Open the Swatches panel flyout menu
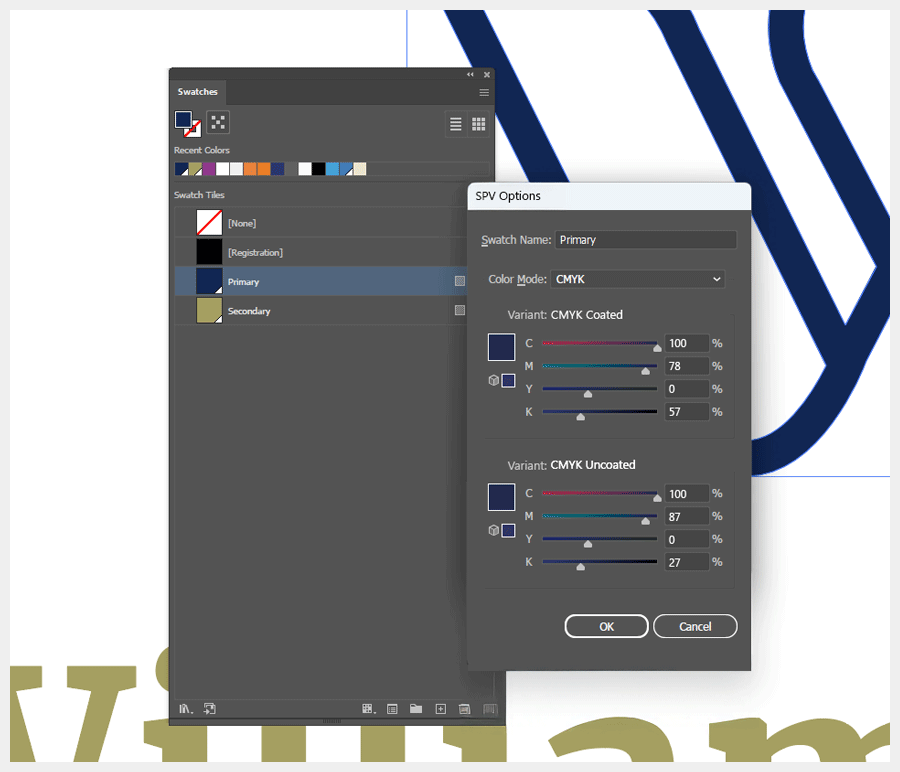Viewport: 900px width, 772px height. [484, 91]
